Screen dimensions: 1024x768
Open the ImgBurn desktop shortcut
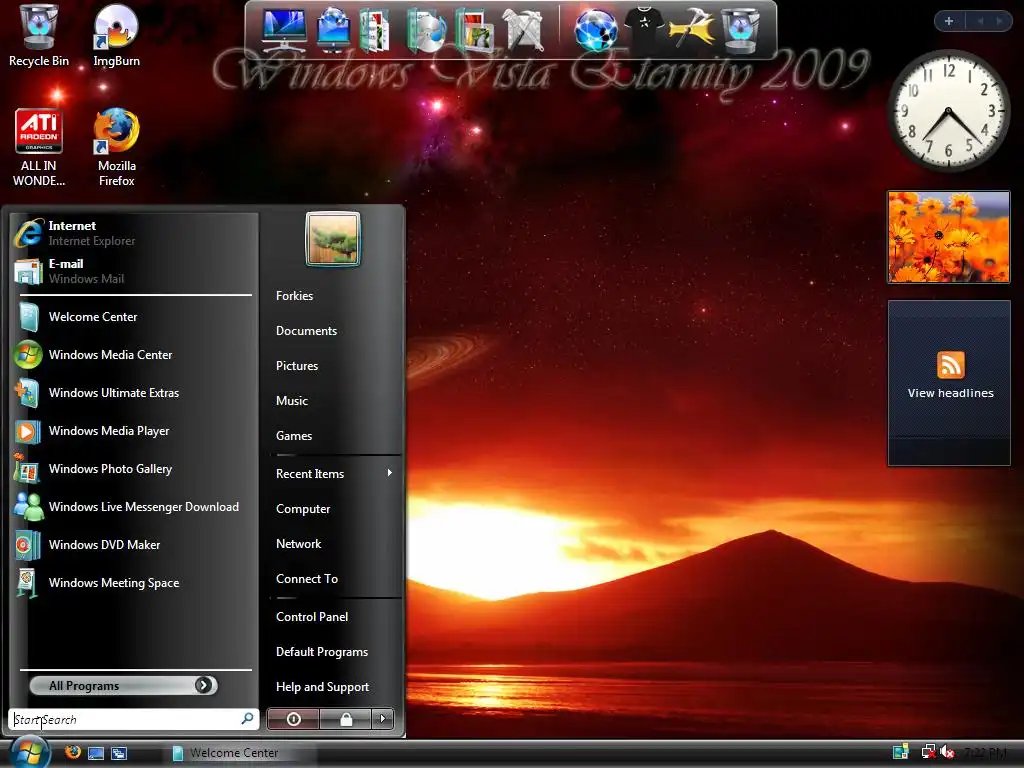tap(116, 36)
